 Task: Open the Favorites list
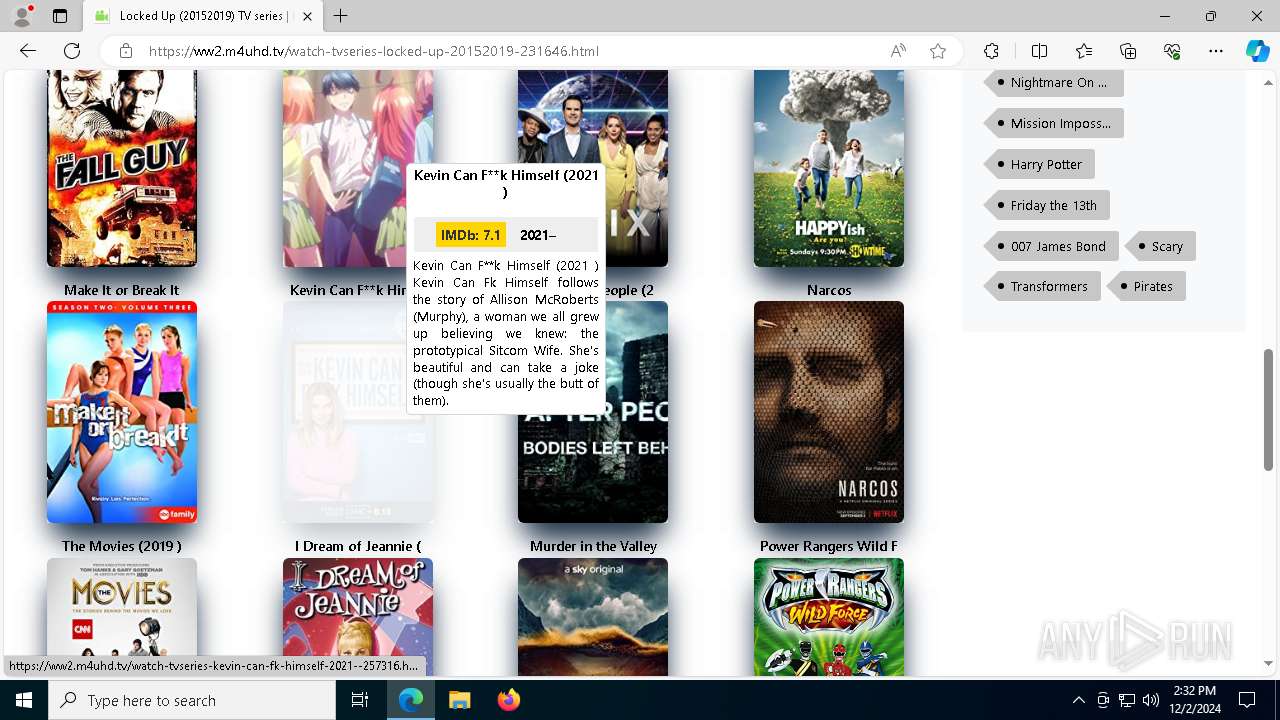pyautogui.click(x=1084, y=51)
